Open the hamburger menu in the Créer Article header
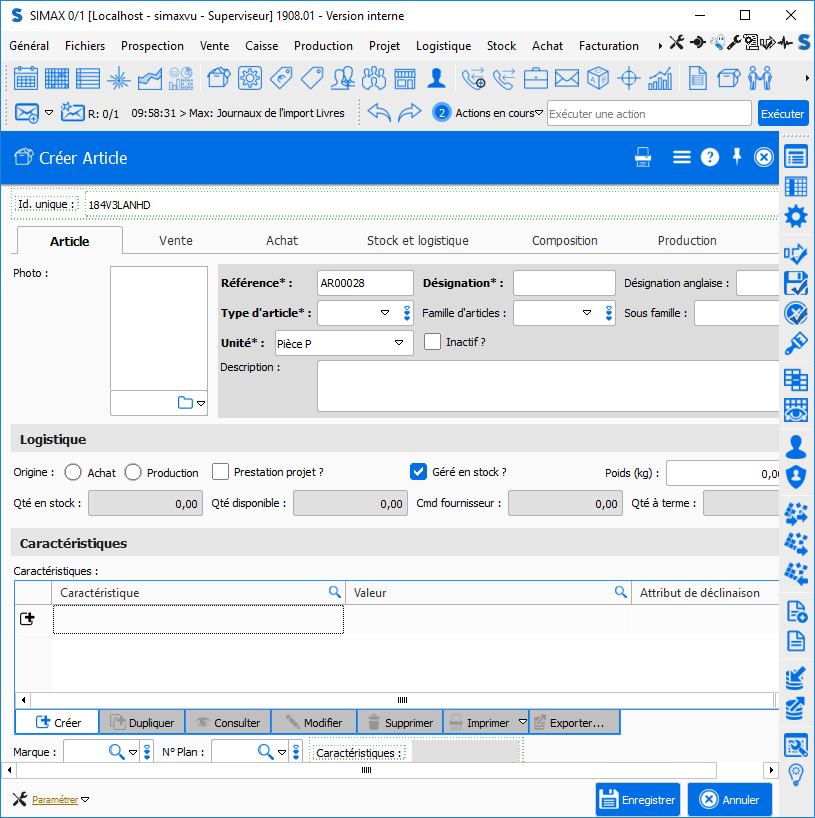The image size is (815, 818). (681, 157)
